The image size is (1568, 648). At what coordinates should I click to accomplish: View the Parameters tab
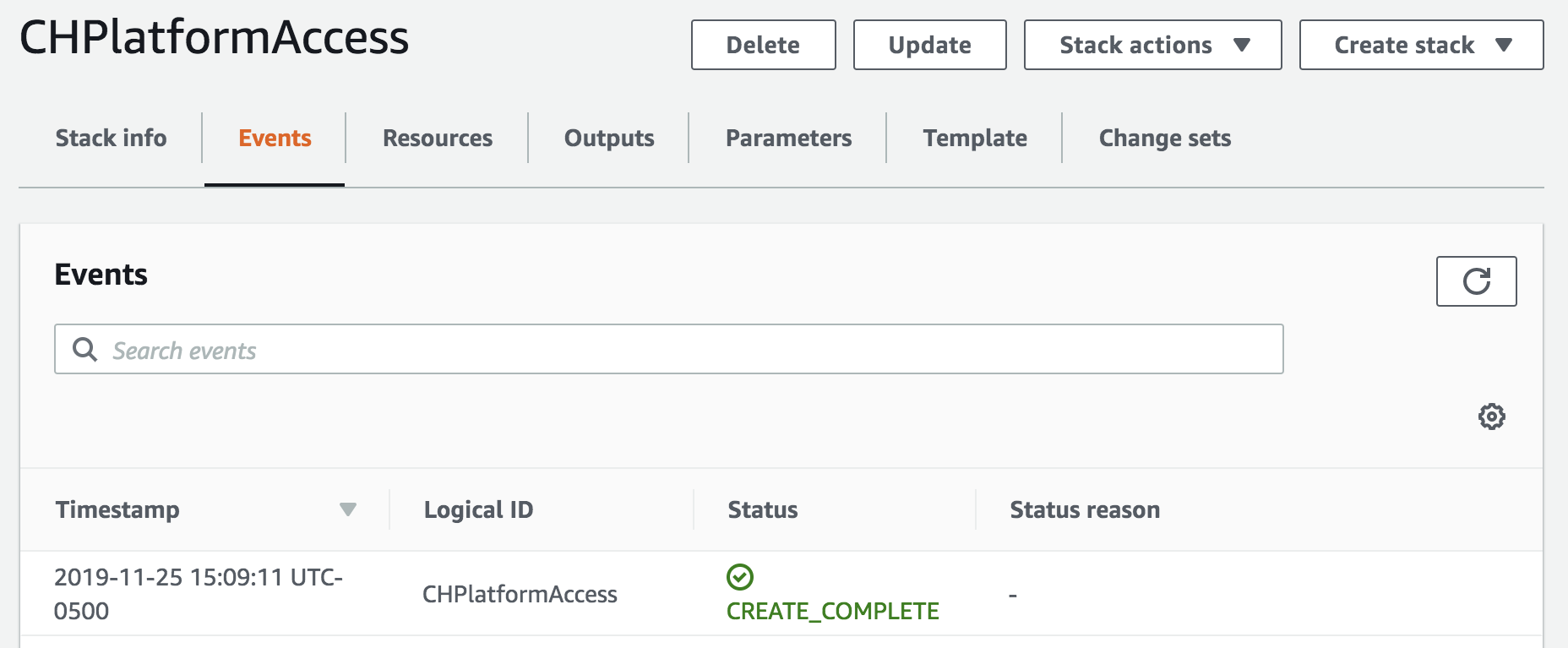(788, 138)
